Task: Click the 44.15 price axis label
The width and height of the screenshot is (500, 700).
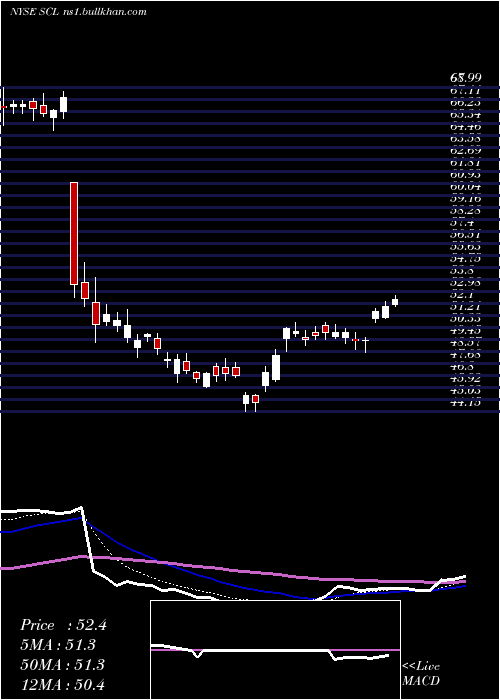Action: 464,404
